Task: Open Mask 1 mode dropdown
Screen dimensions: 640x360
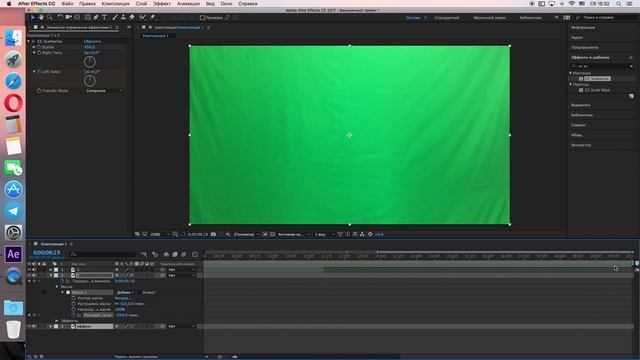Action: pos(125,293)
